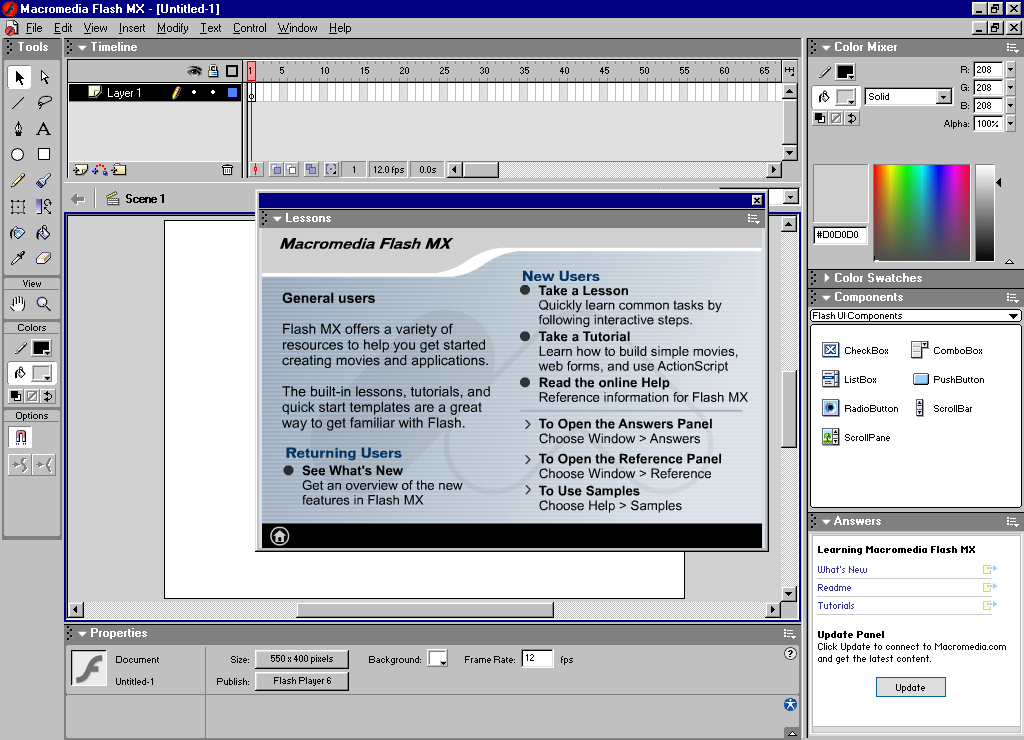Click the Update button in Answers
The height and width of the screenshot is (740, 1024).
tap(910, 687)
